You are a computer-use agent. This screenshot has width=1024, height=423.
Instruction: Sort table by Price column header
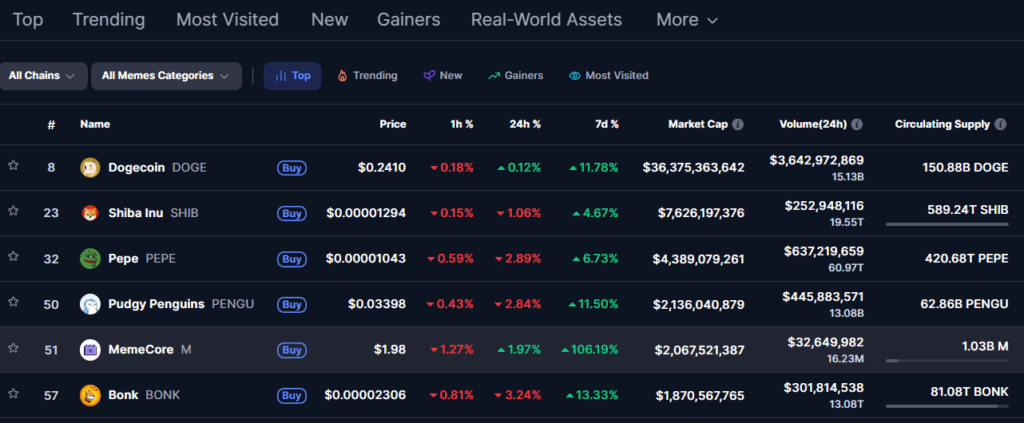393,124
